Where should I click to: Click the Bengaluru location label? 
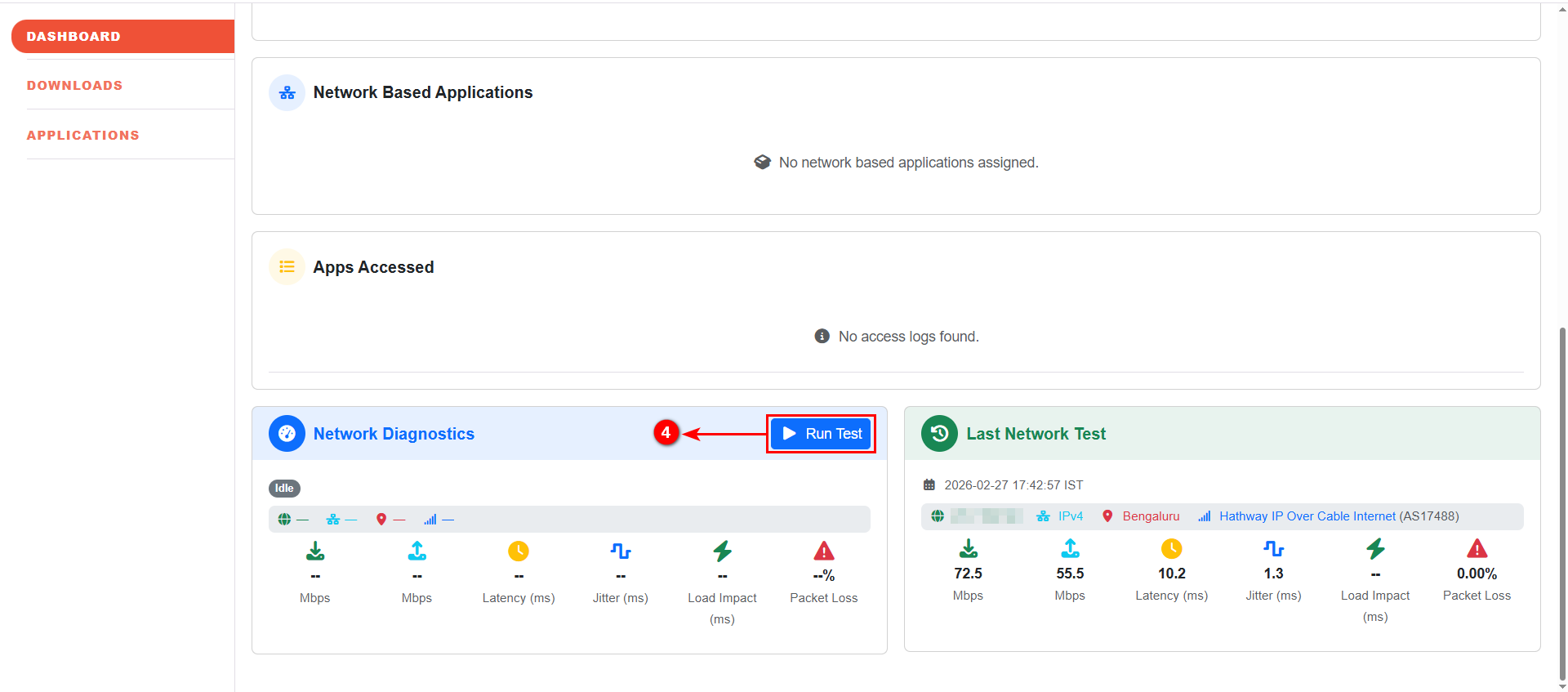tap(1150, 516)
